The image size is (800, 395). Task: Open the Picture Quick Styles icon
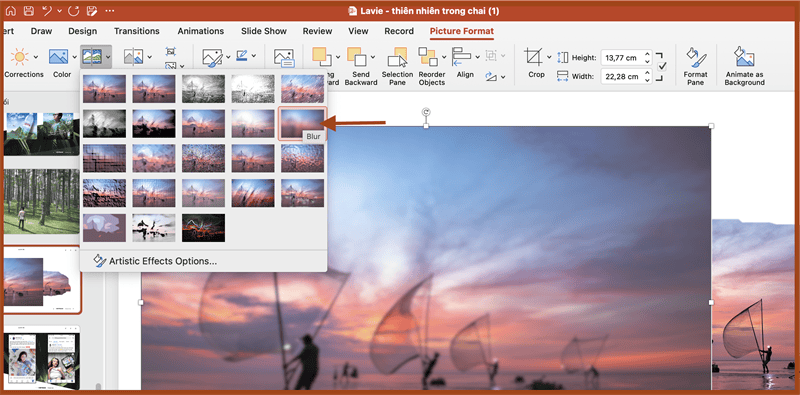[x=213, y=57]
